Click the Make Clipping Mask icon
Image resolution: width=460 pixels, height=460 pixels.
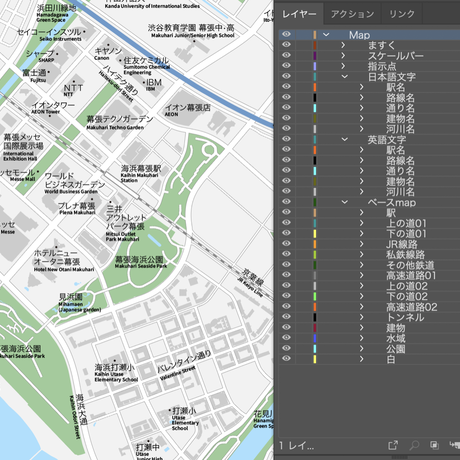pos(434,445)
